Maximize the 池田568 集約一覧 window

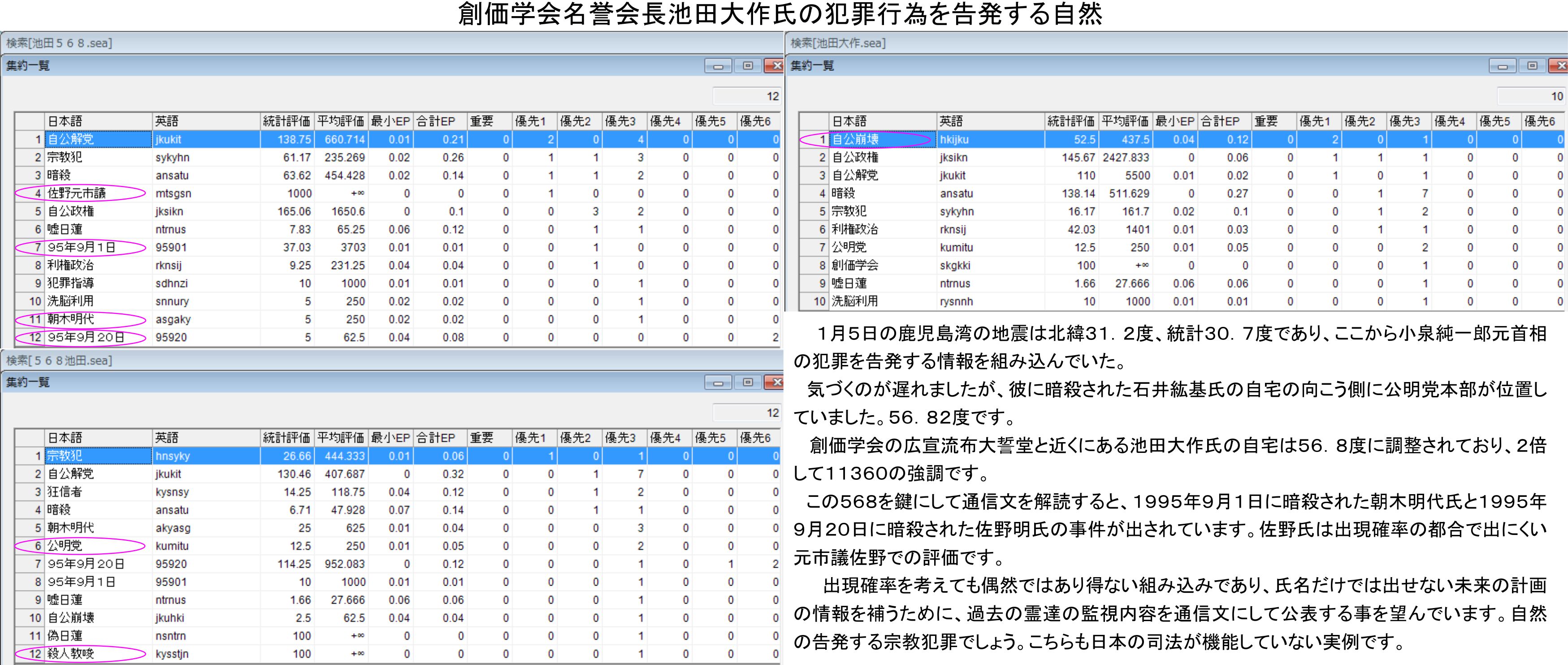(748, 66)
